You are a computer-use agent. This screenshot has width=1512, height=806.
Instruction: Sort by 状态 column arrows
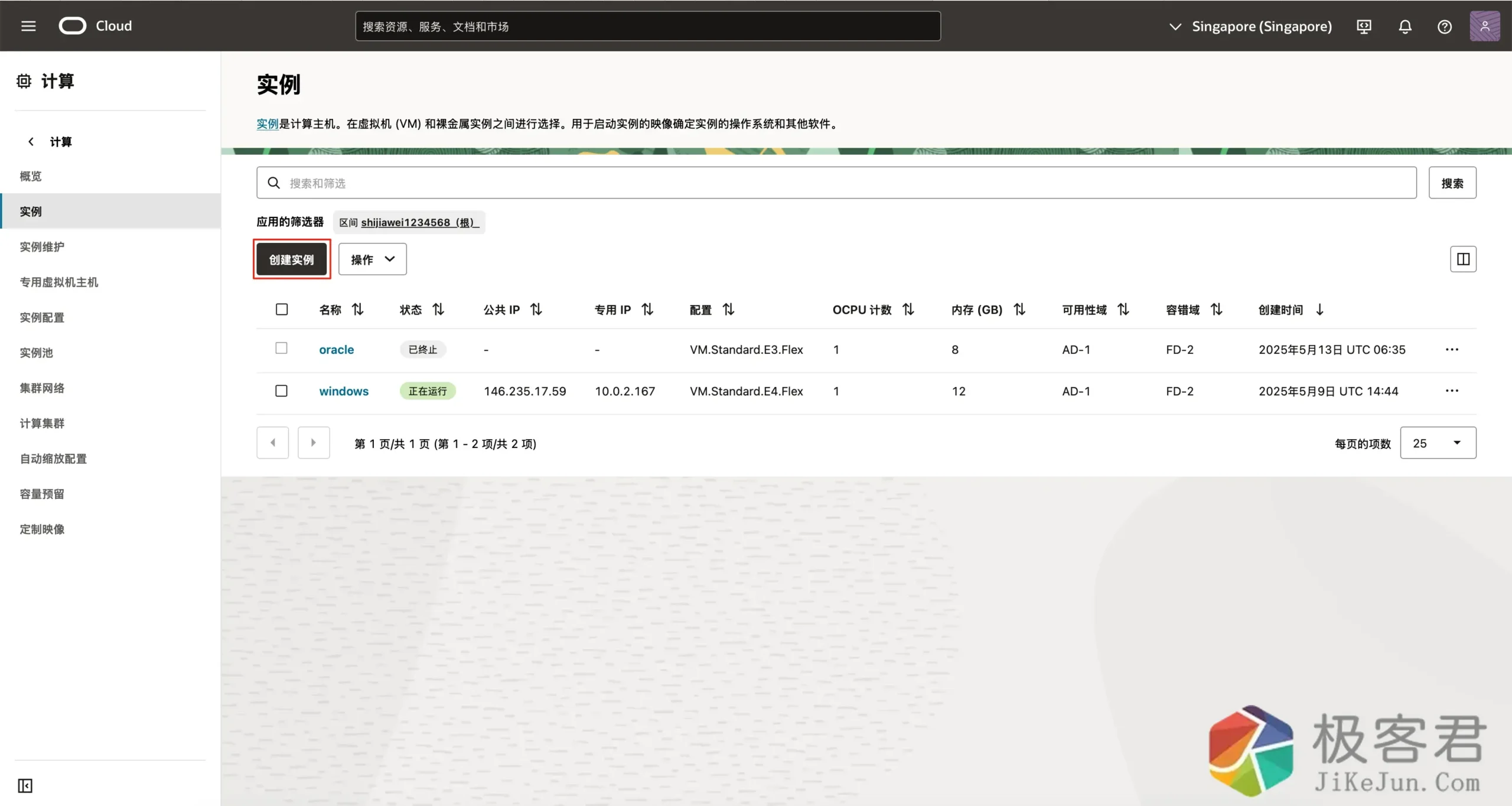(438, 309)
